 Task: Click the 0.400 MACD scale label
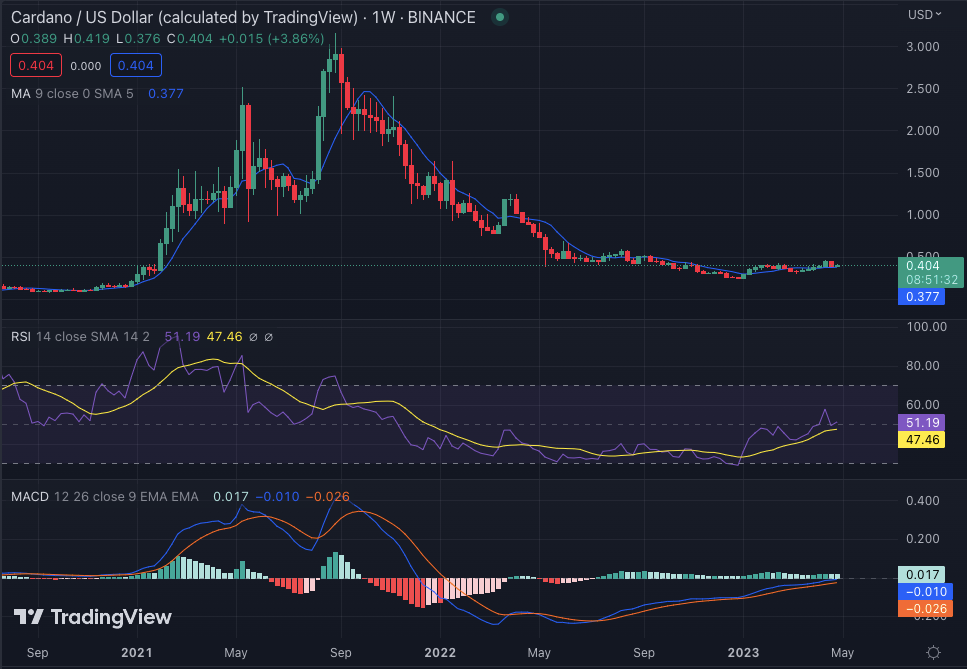(x=923, y=500)
